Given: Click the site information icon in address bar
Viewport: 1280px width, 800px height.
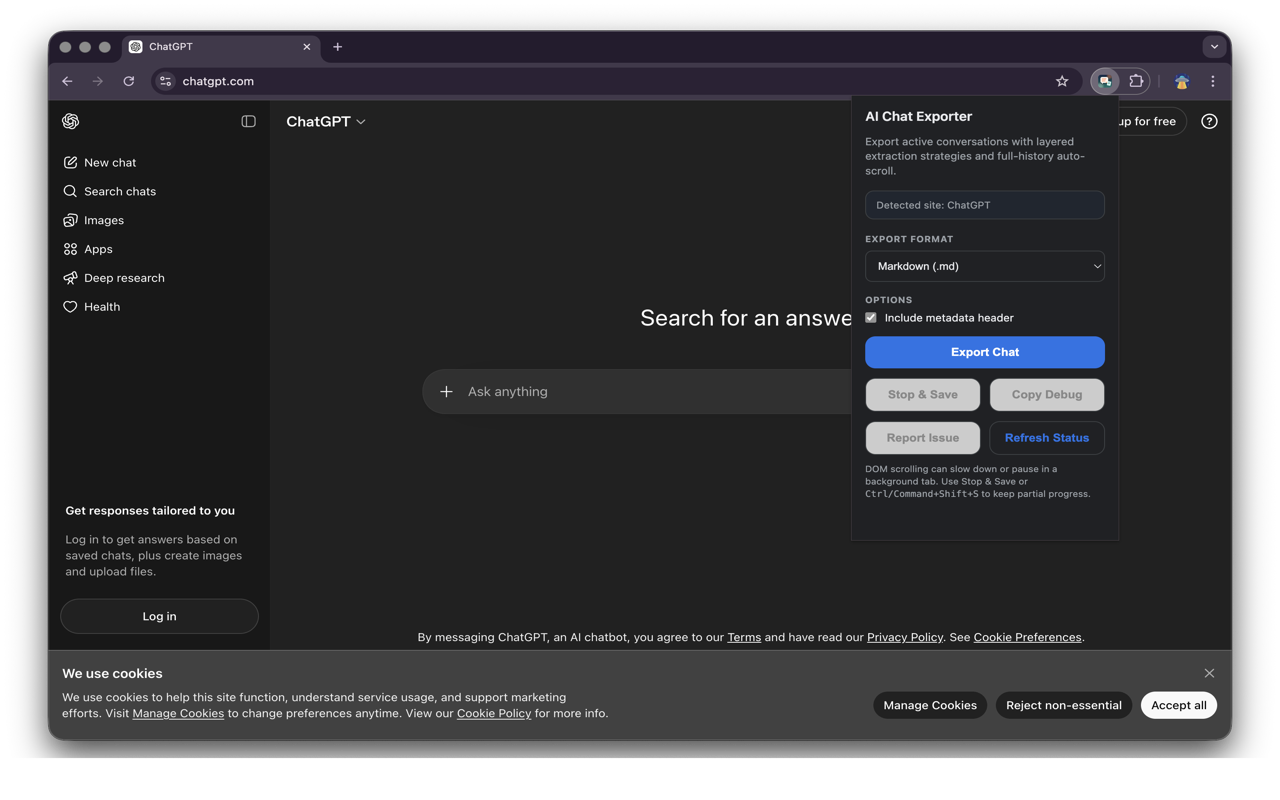Looking at the screenshot, I should click(x=166, y=81).
